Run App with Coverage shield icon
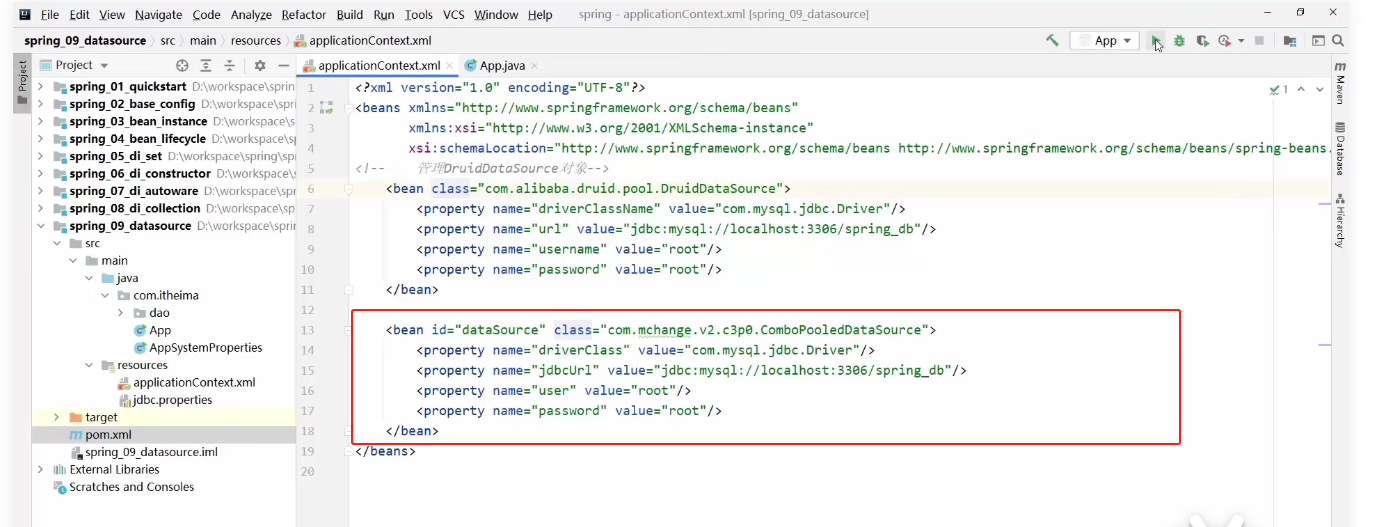1397x527 pixels. (x=1202, y=41)
